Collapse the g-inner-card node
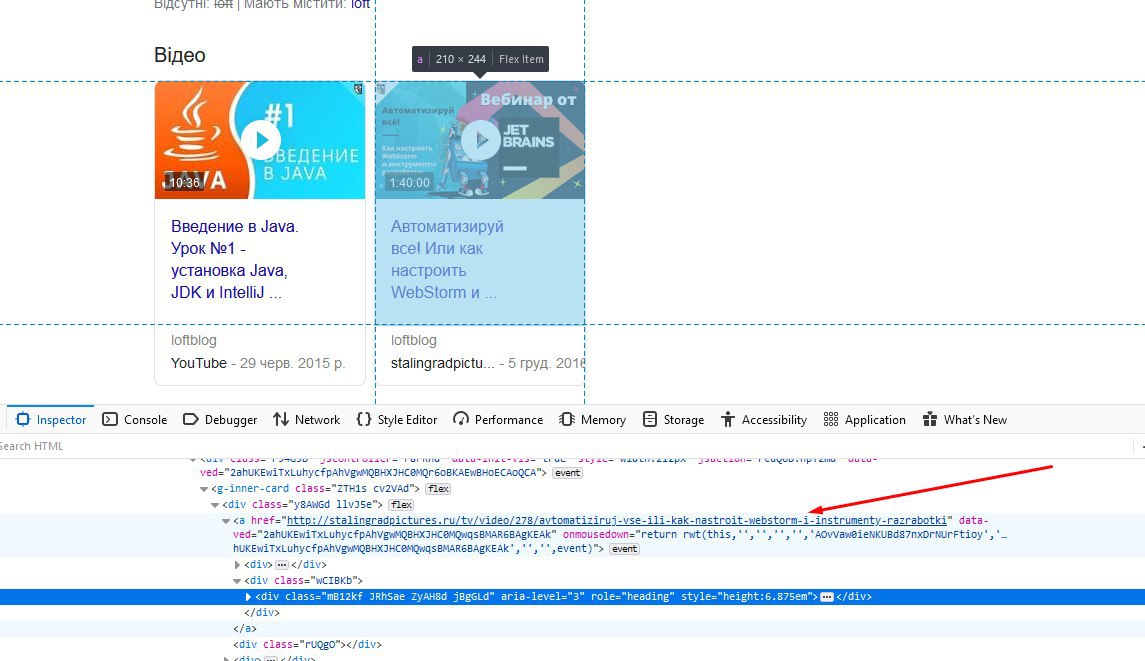This screenshot has width=1145, height=661. click(204, 489)
